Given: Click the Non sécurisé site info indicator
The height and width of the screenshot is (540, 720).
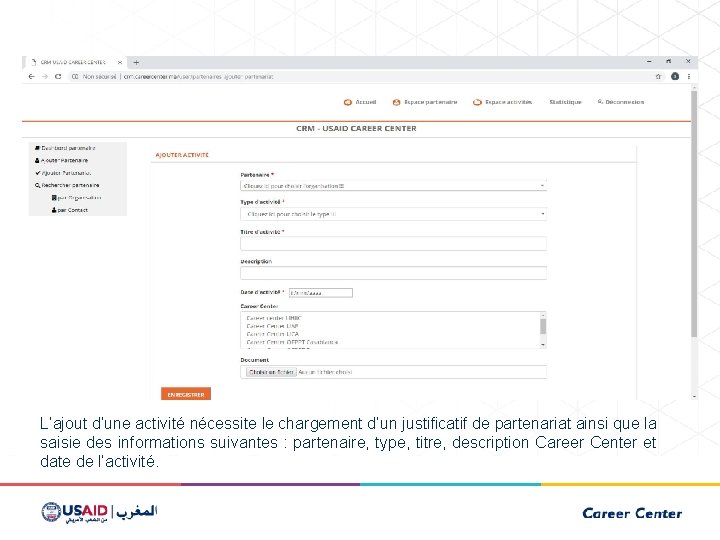Looking at the screenshot, I should (95, 77).
